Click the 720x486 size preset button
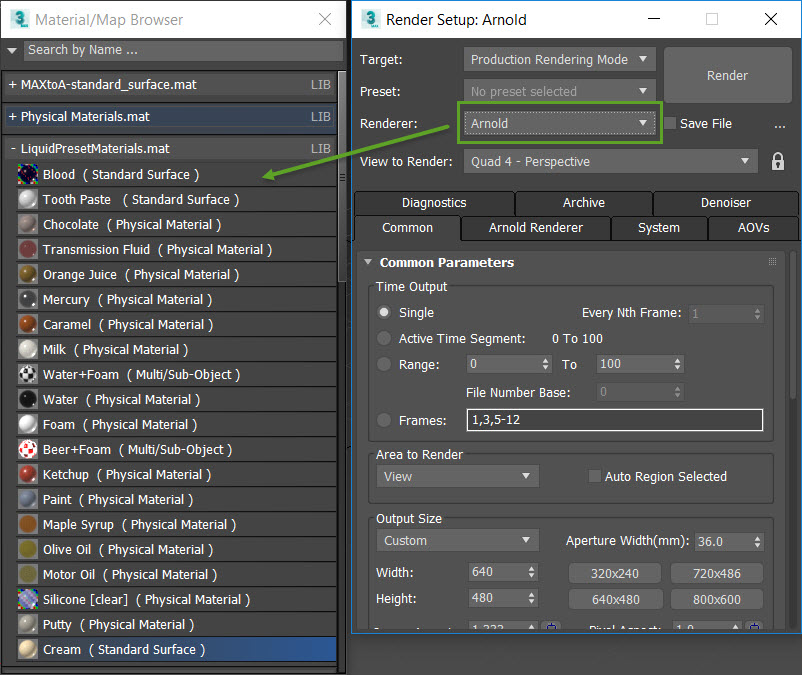The image size is (802, 675). (x=717, y=574)
